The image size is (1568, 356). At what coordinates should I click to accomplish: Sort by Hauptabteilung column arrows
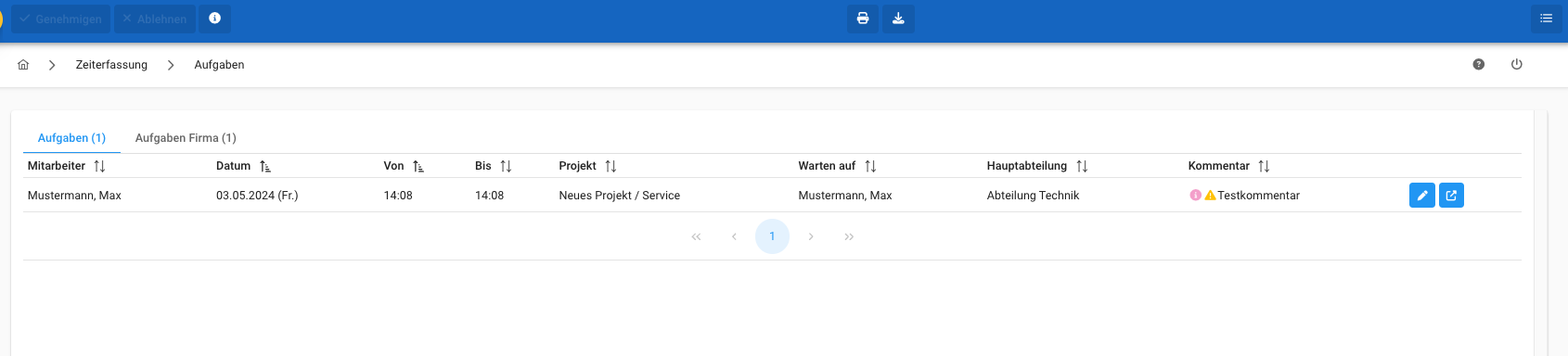1082,166
